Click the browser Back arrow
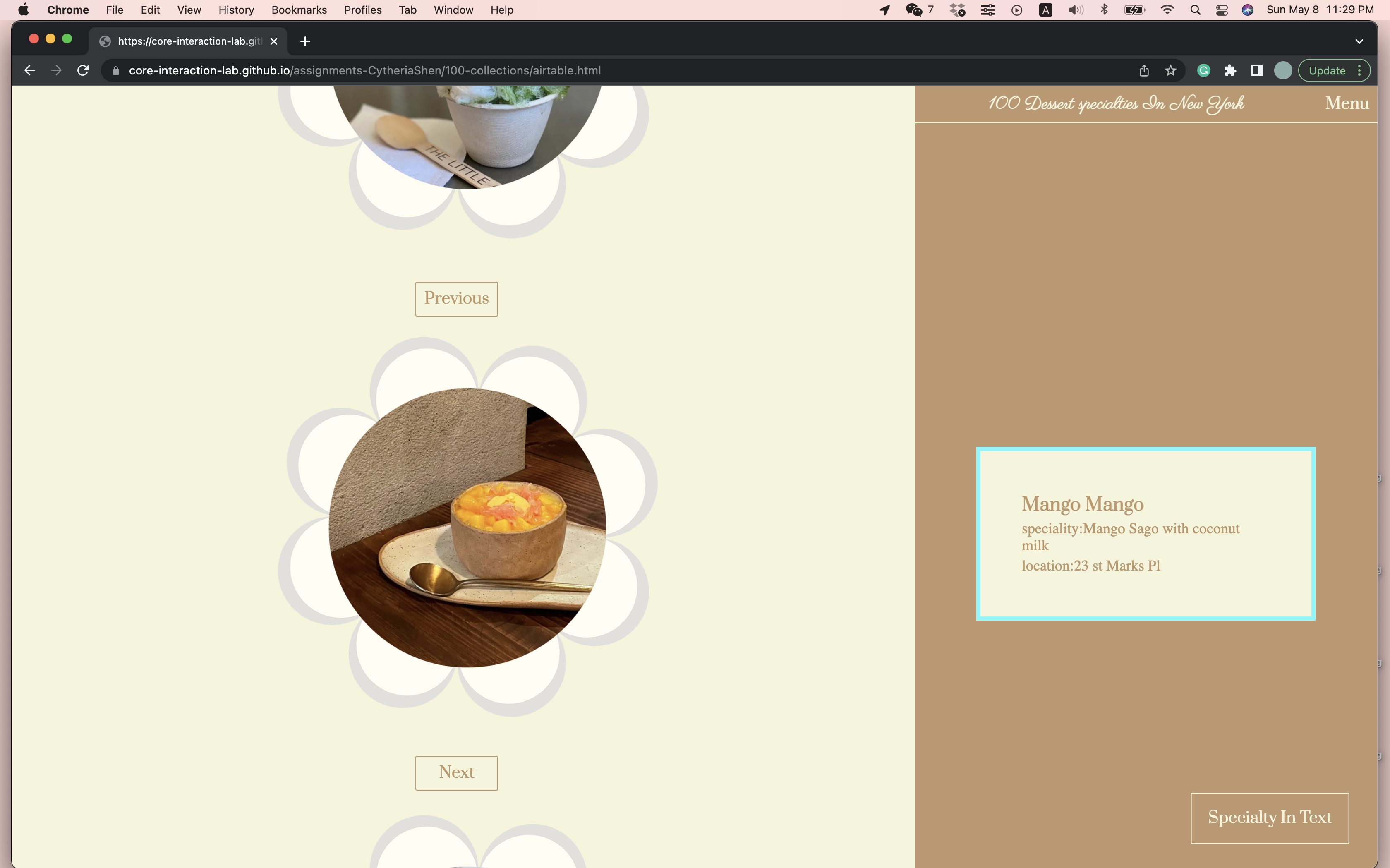The width and height of the screenshot is (1390, 868). [x=30, y=71]
